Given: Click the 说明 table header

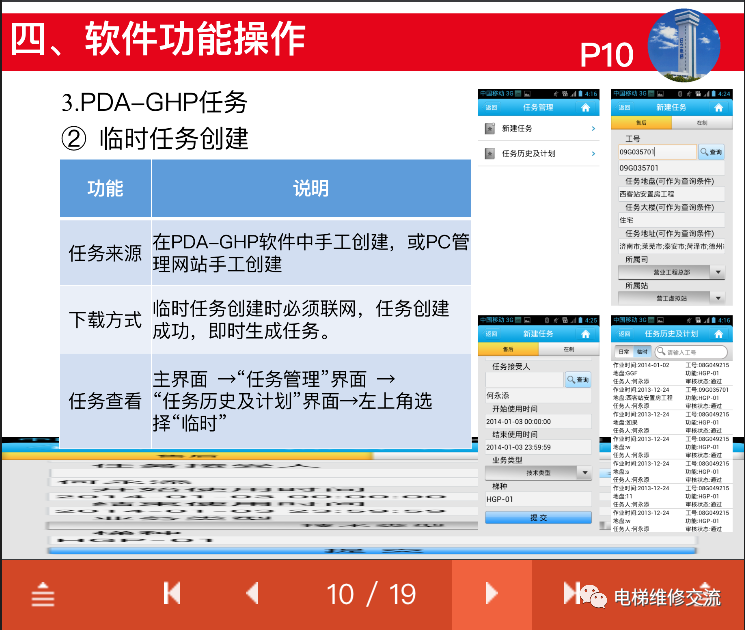Looking at the screenshot, I should tap(311, 189).
